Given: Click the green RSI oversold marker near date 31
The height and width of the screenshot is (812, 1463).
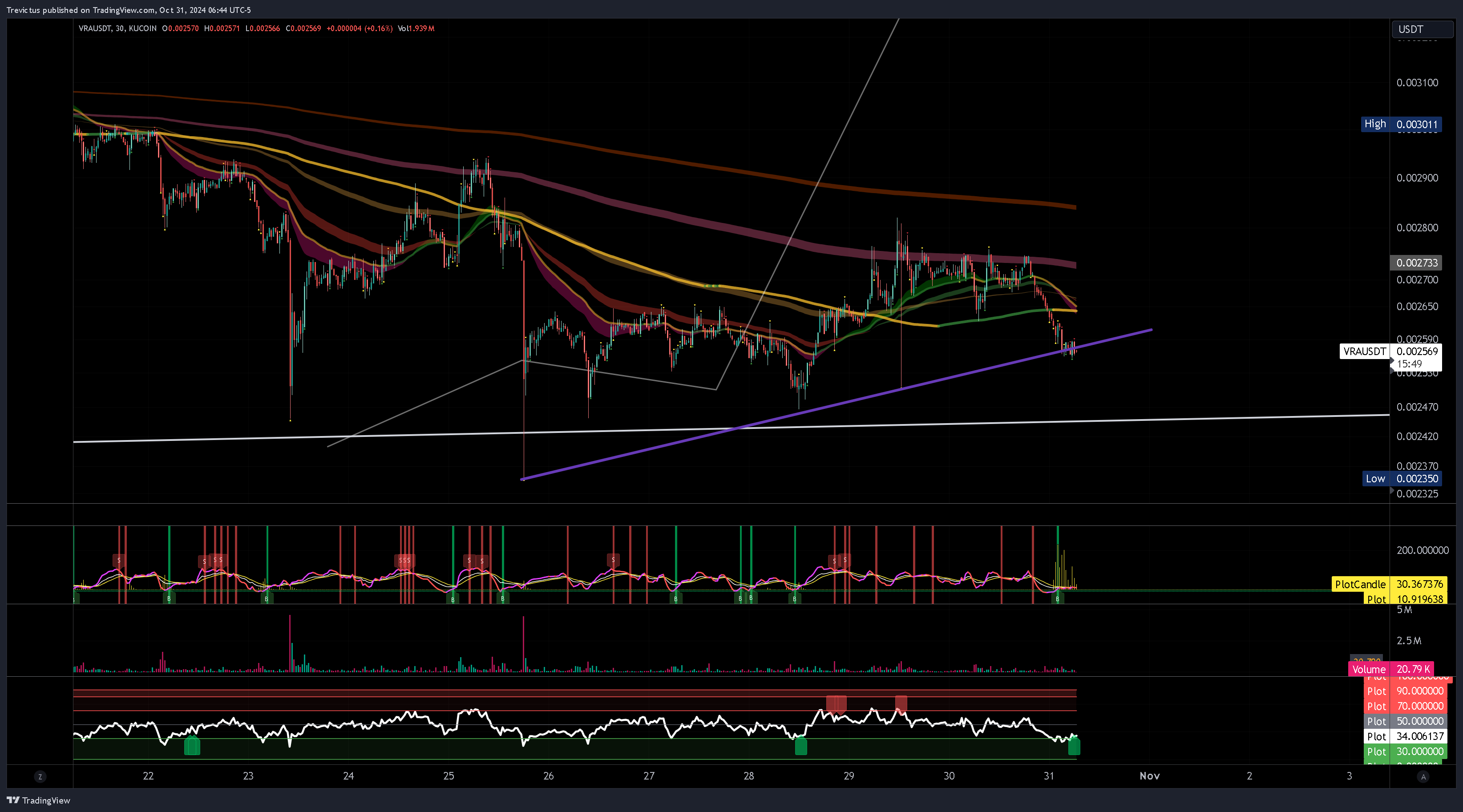Looking at the screenshot, I should point(1074,746).
